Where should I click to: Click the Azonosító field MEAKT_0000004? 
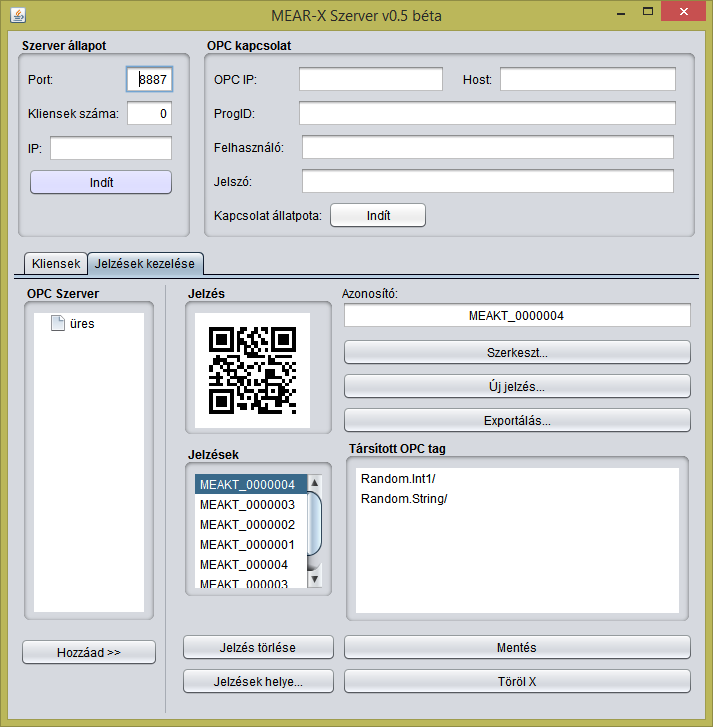(517, 316)
